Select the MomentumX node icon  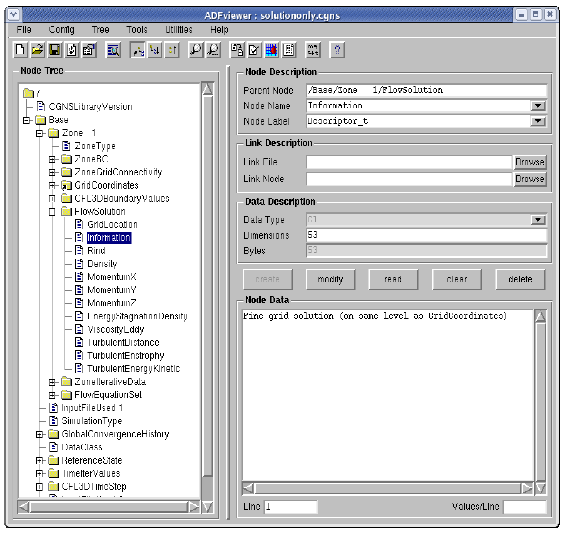click(x=79, y=277)
